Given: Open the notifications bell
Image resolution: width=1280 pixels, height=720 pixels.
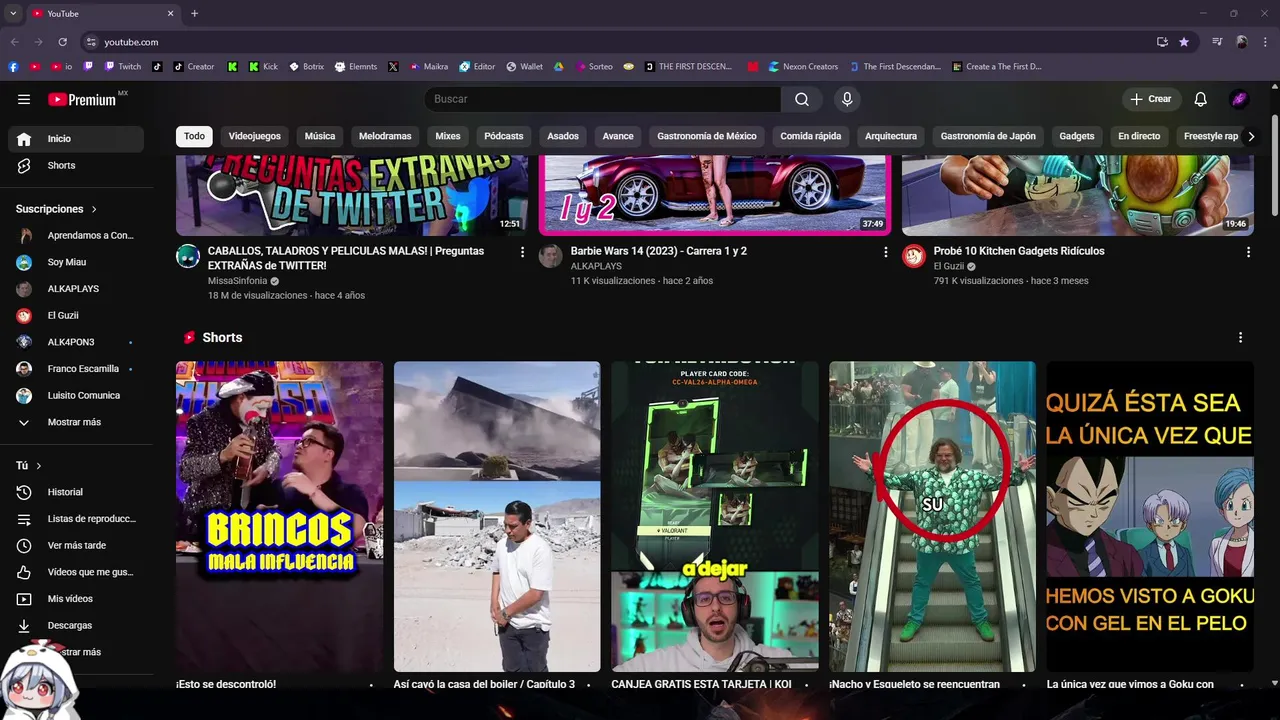Looking at the screenshot, I should 1201,99.
